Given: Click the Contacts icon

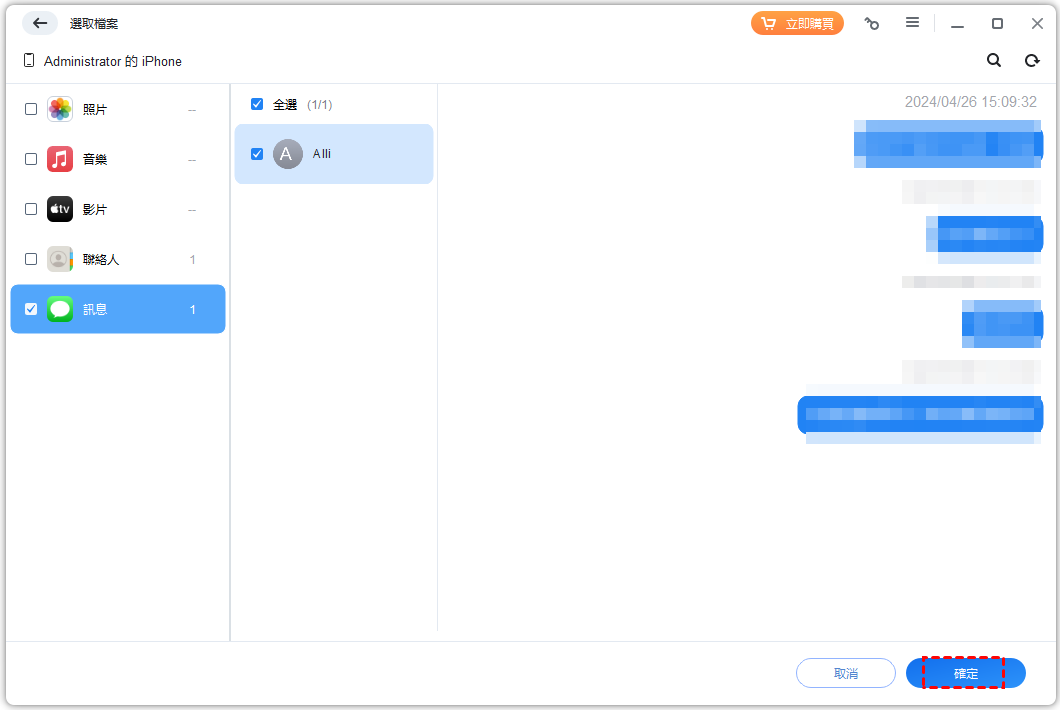Looking at the screenshot, I should pos(60,259).
